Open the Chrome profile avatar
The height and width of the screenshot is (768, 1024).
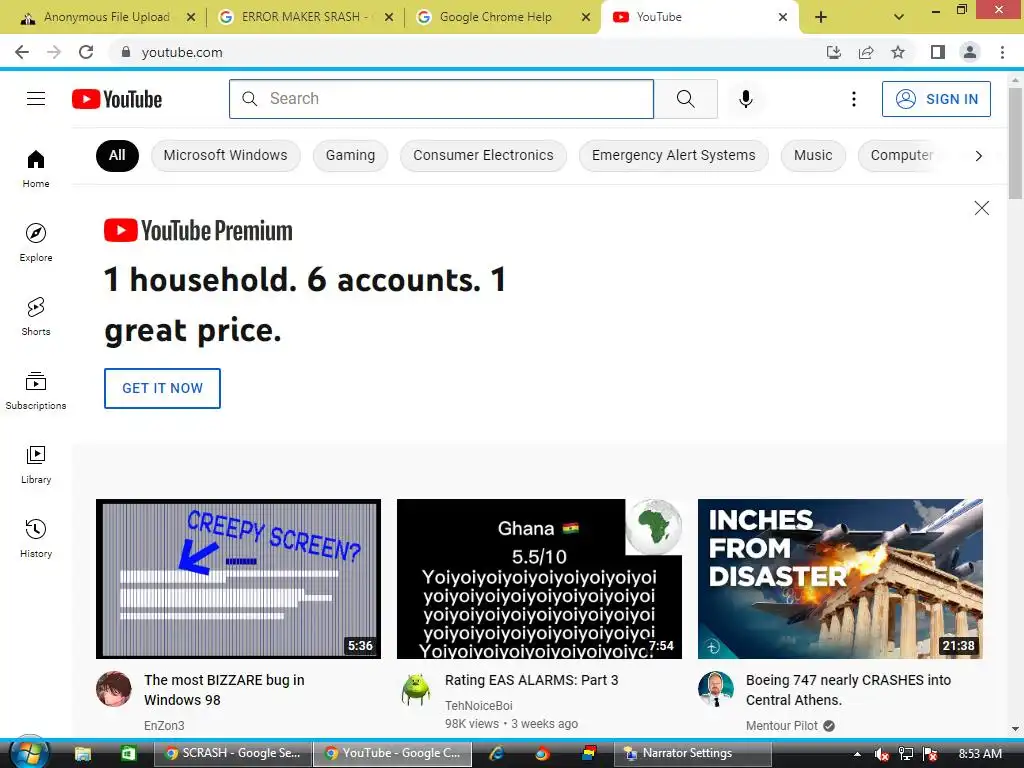[x=970, y=52]
